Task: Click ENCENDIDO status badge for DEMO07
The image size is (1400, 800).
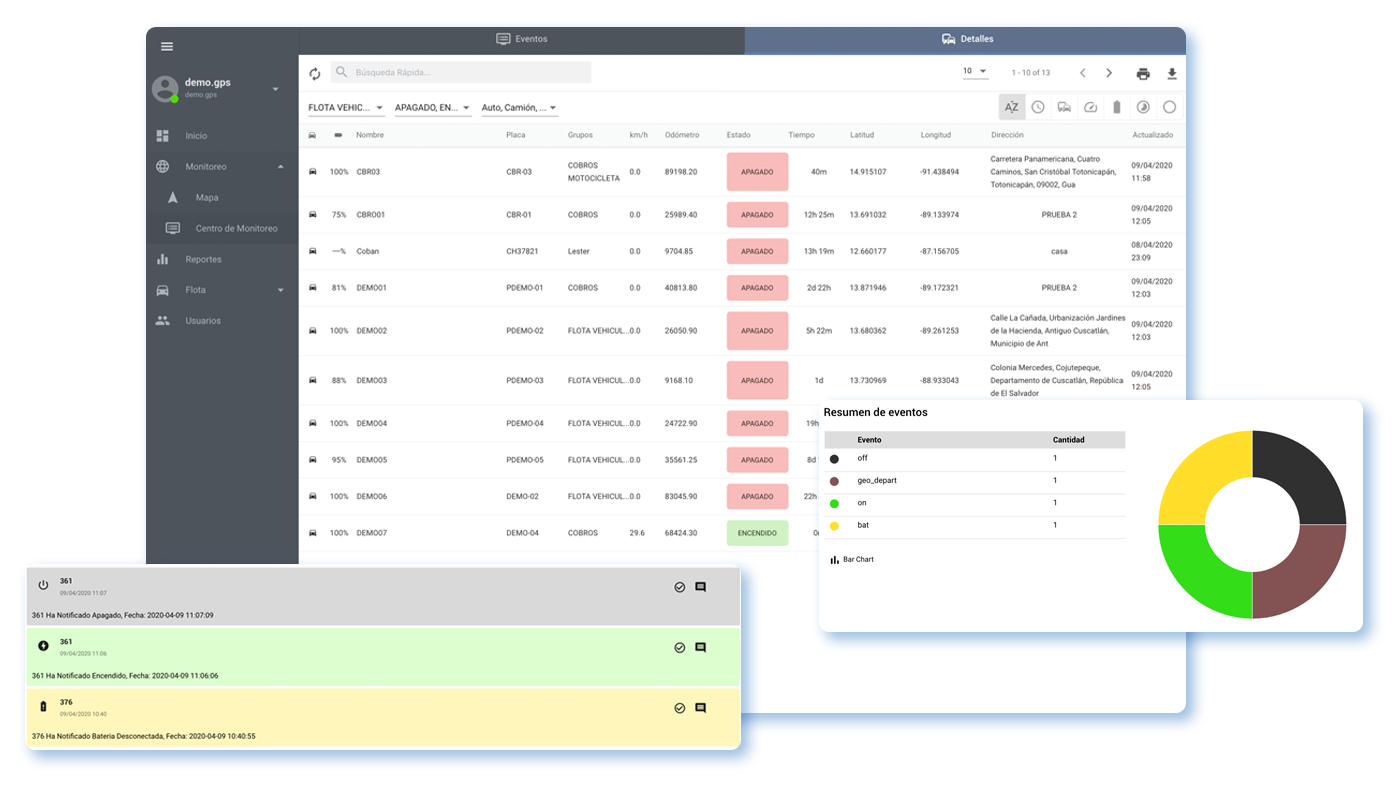Action: click(757, 533)
